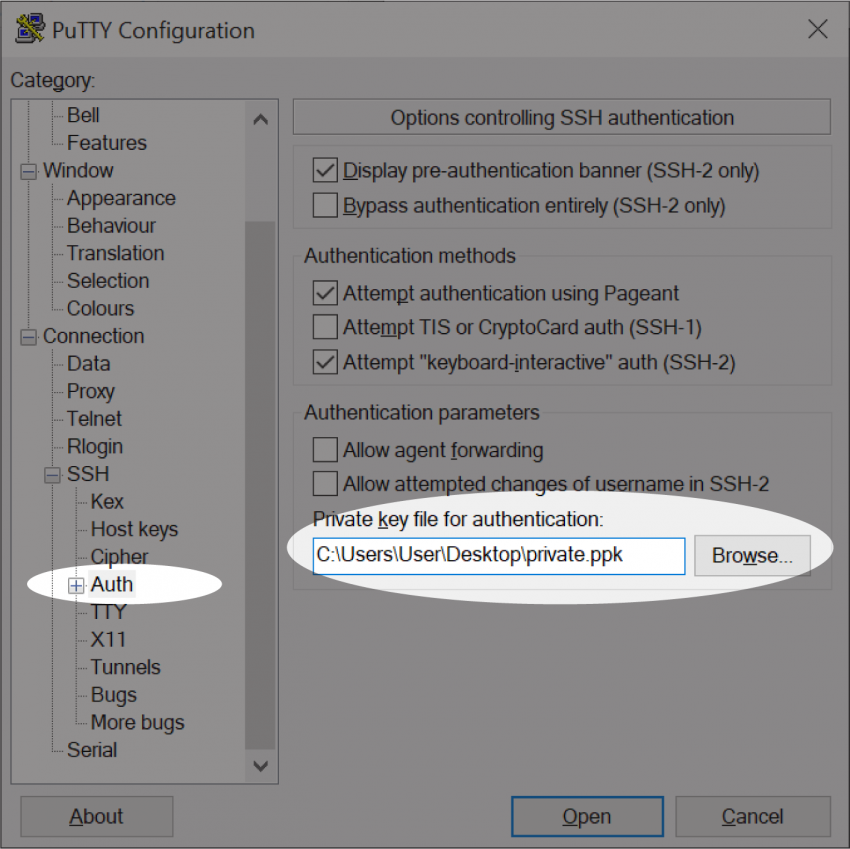Open the Browse dialog for key file
Image resolution: width=850 pixels, height=849 pixels.
pyautogui.click(x=752, y=556)
